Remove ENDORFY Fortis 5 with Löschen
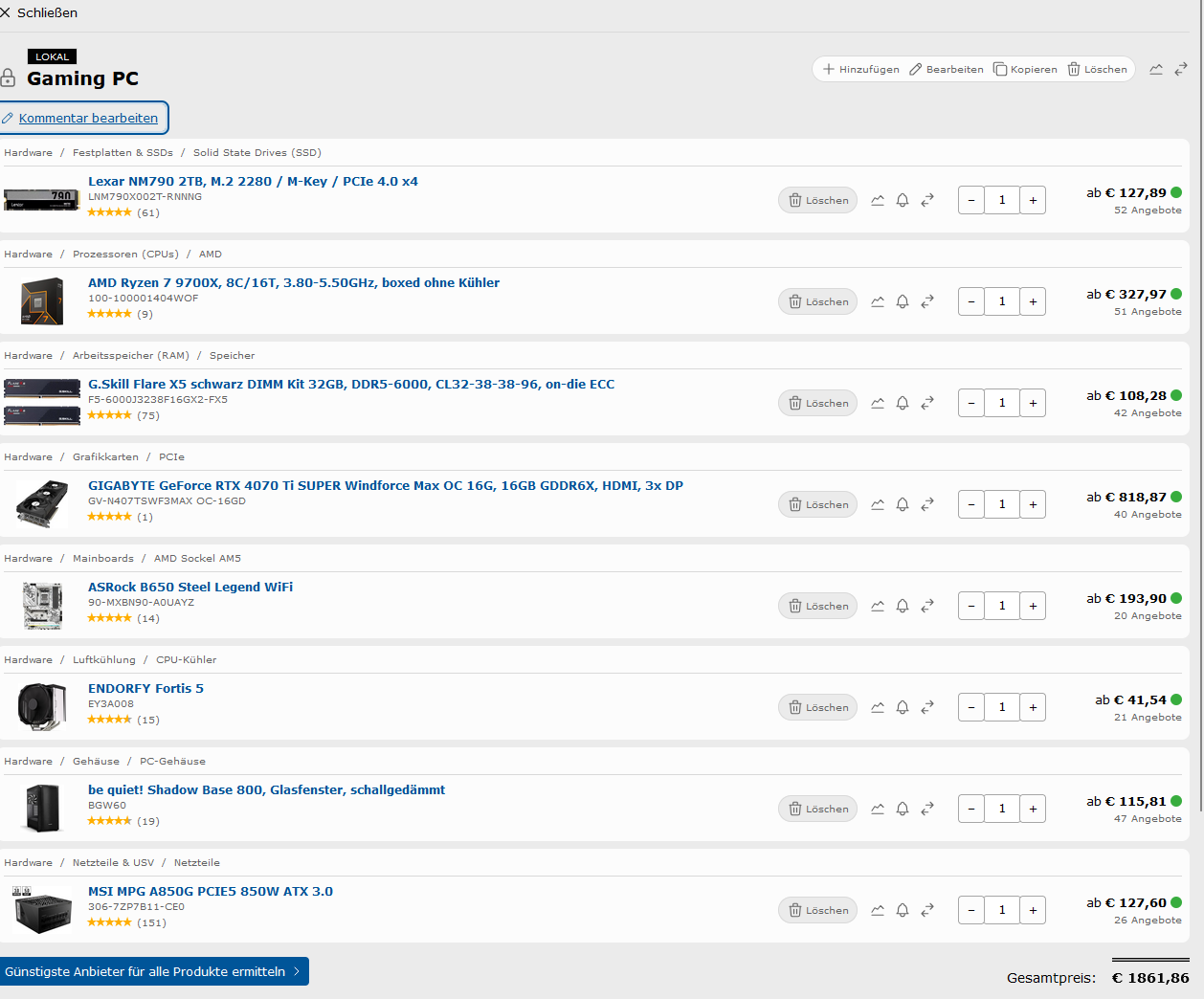This screenshot has width=1204, height=999. (x=818, y=707)
